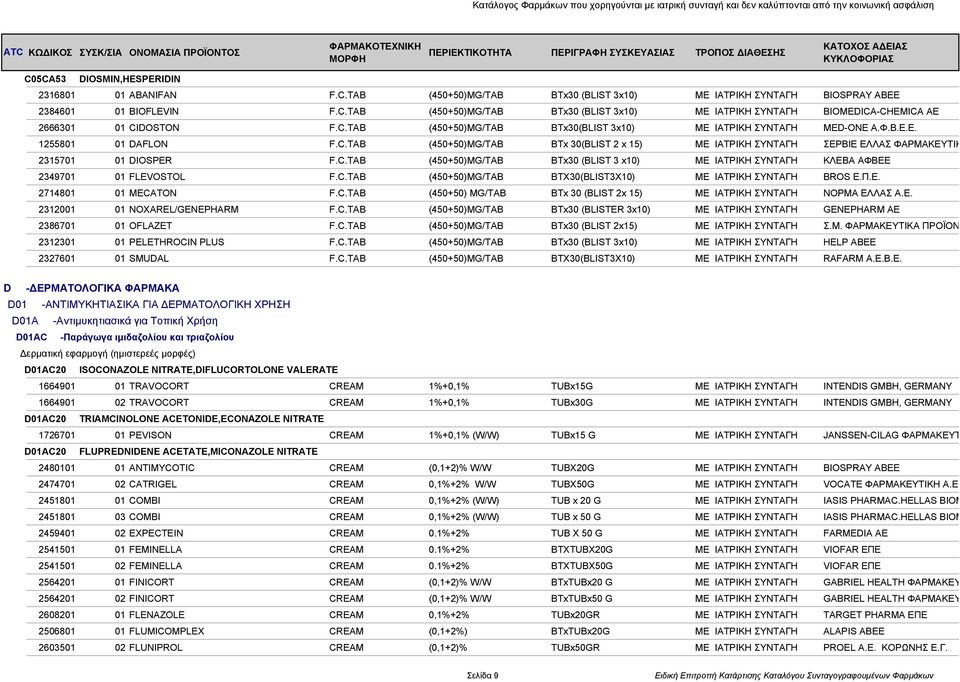
Task: Select product name EXPECTEIN
Action: (156, 533)
